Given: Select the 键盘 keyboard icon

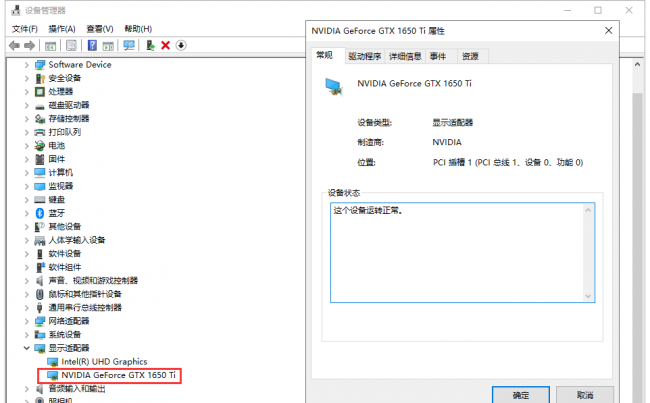Looking at the screenshot, I should [x=40, y=200].
